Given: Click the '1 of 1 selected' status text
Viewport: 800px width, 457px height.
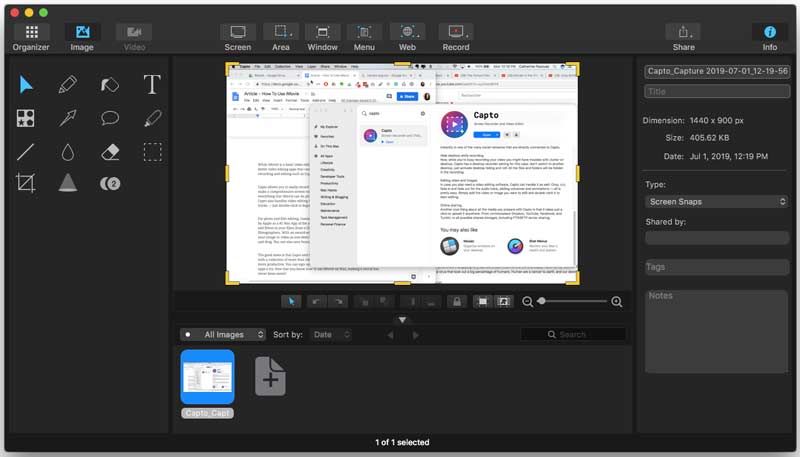Looking at the screenshot, I should pyautogui.click(x=402, y=442).
